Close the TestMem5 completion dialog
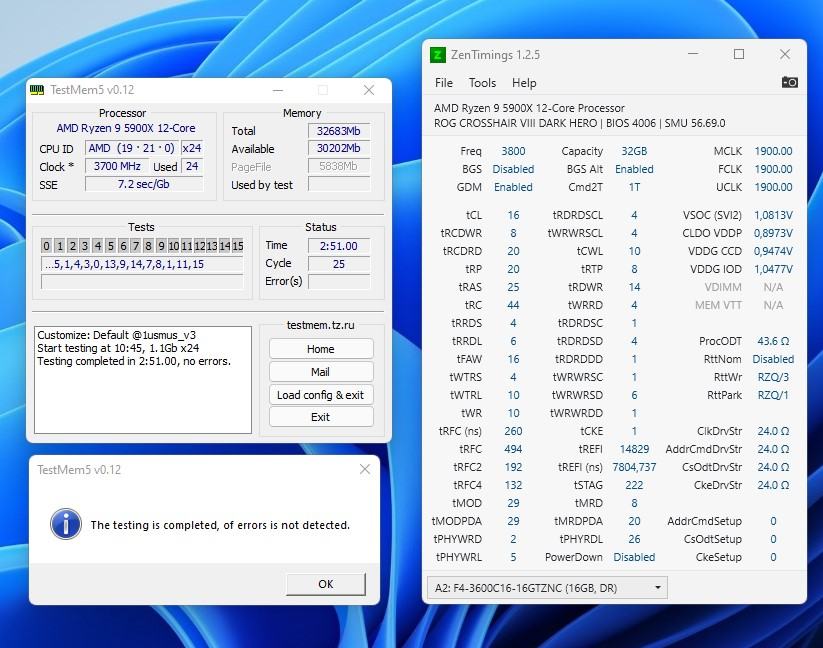 (x=365, y=469)
